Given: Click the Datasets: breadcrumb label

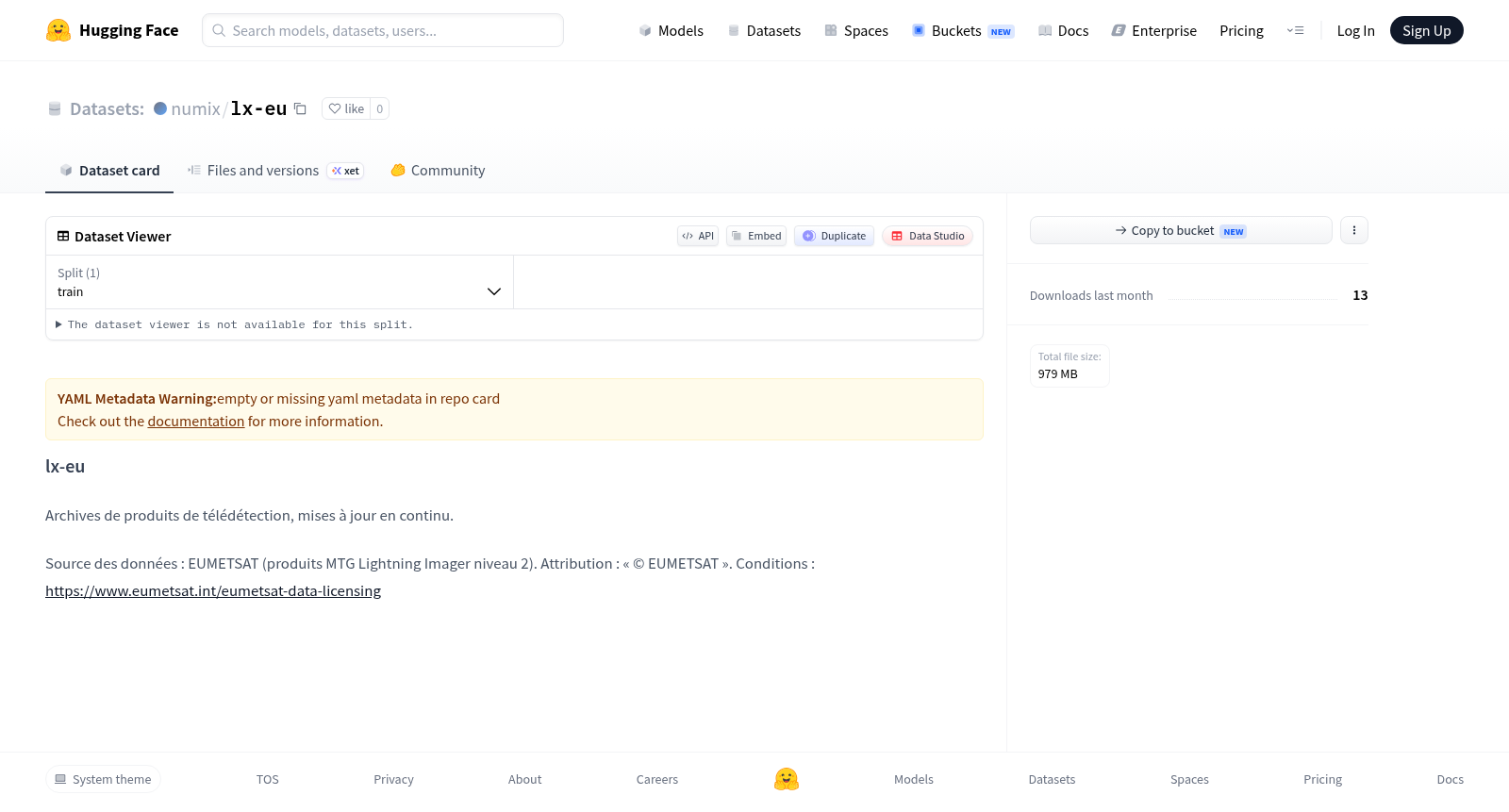Looking at the screenshot, I should pyautogui.click(x=107, y=108).
